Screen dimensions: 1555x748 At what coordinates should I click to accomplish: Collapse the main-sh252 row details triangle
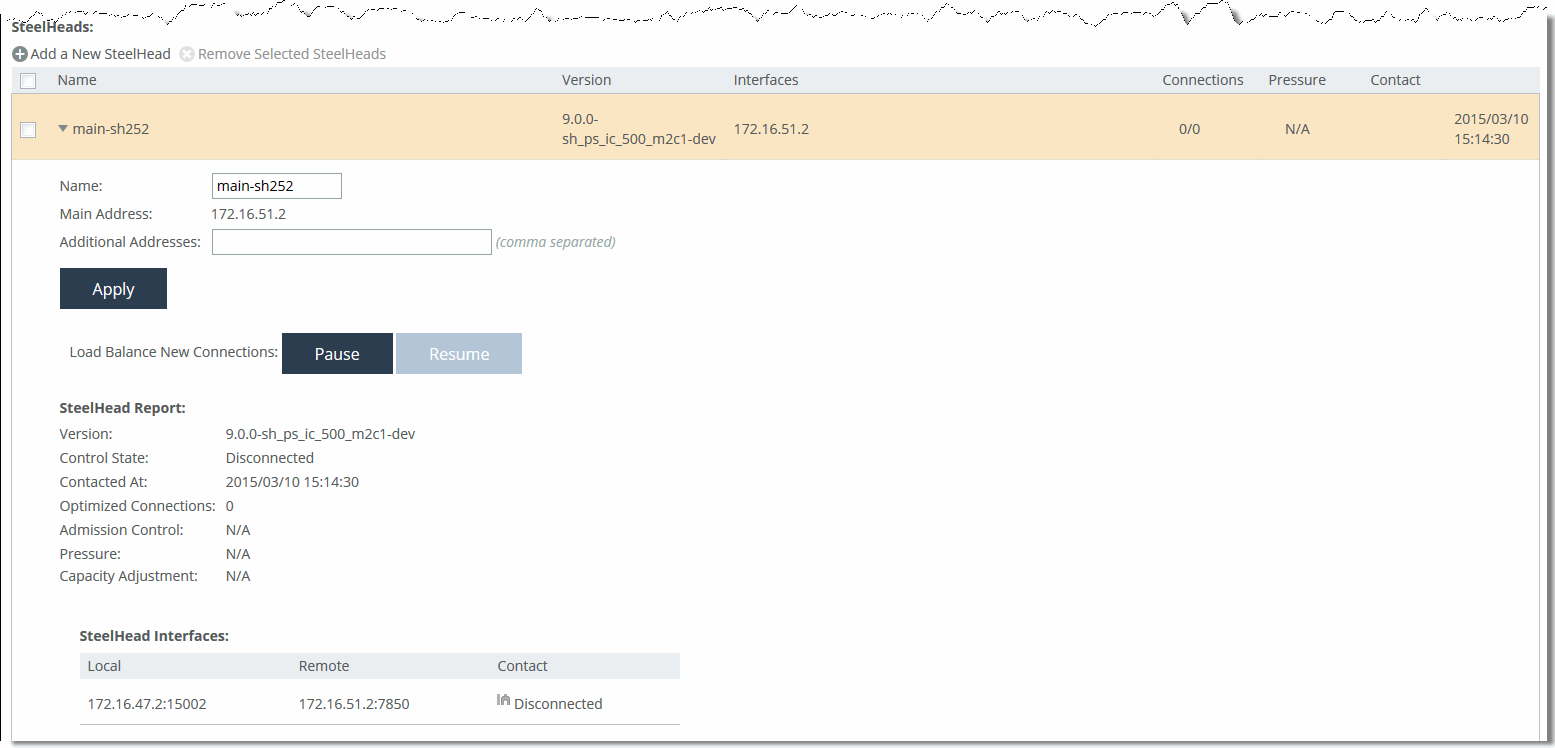click(x=63, y=128)
